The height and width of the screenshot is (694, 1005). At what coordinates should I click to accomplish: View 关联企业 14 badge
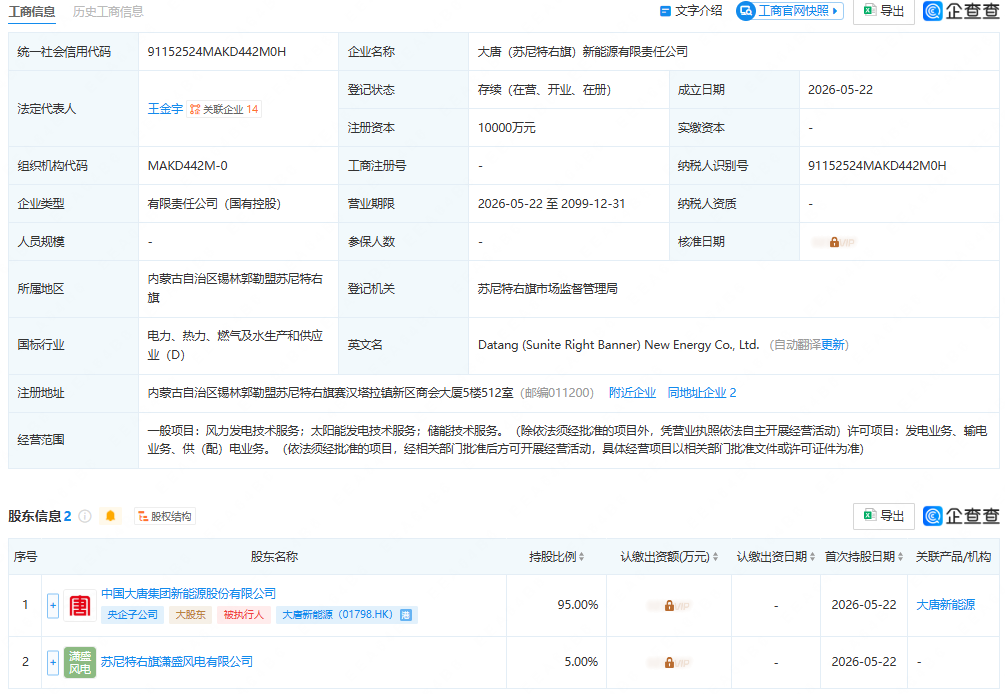(224, 110)
